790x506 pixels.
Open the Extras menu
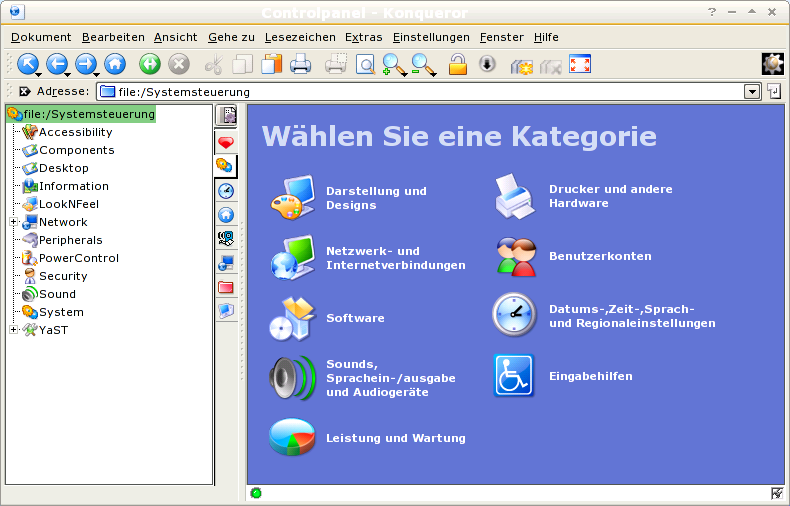pos(364,37)
